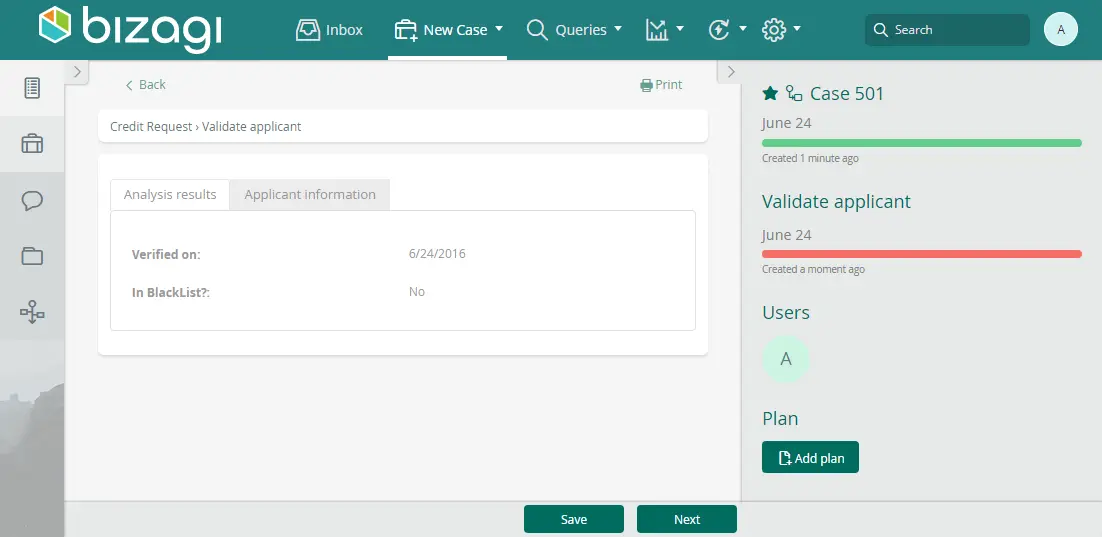Expand the Live Processes dropdown arrow

(743, 29)
